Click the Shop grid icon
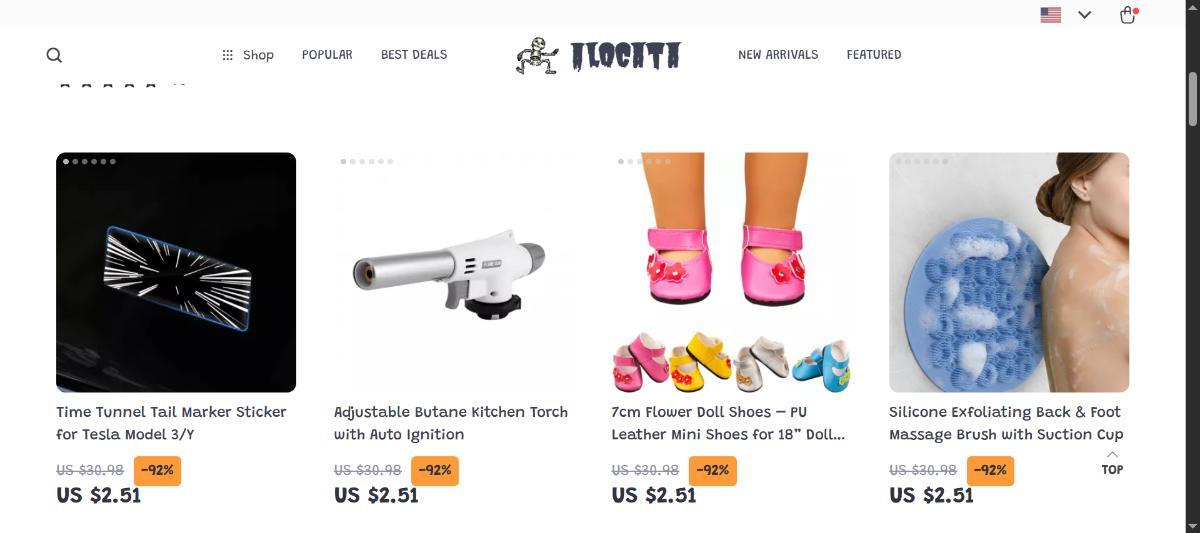The width and height of the screenshot is (1200, 533). pos(228,55)
